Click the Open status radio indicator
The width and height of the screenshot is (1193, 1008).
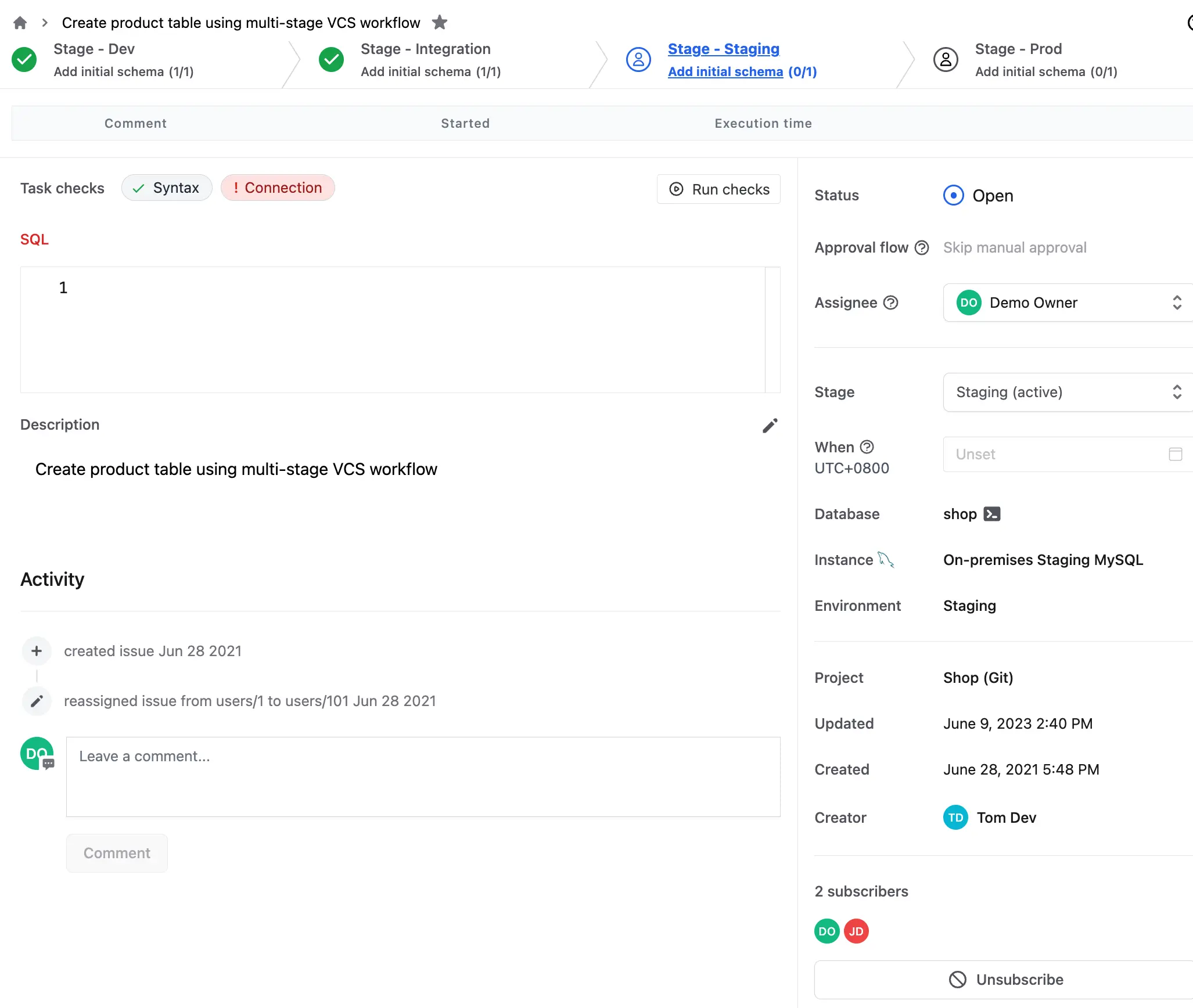click(953, 196)
